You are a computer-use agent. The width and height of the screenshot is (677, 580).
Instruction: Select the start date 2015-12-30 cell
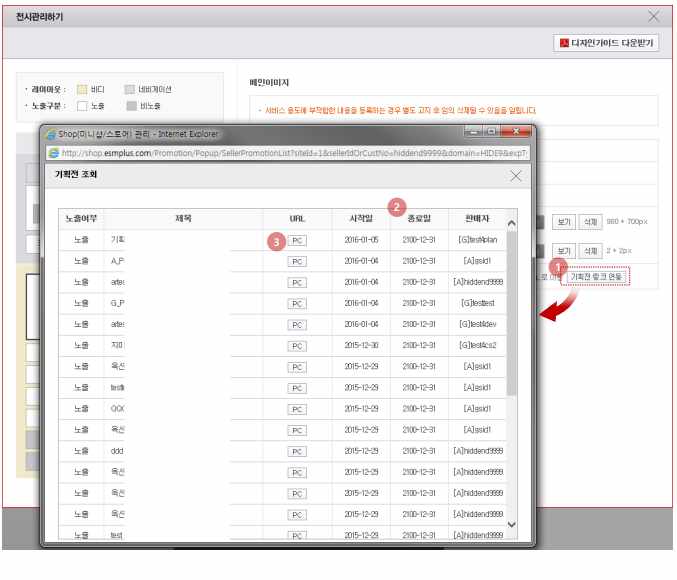361,345
